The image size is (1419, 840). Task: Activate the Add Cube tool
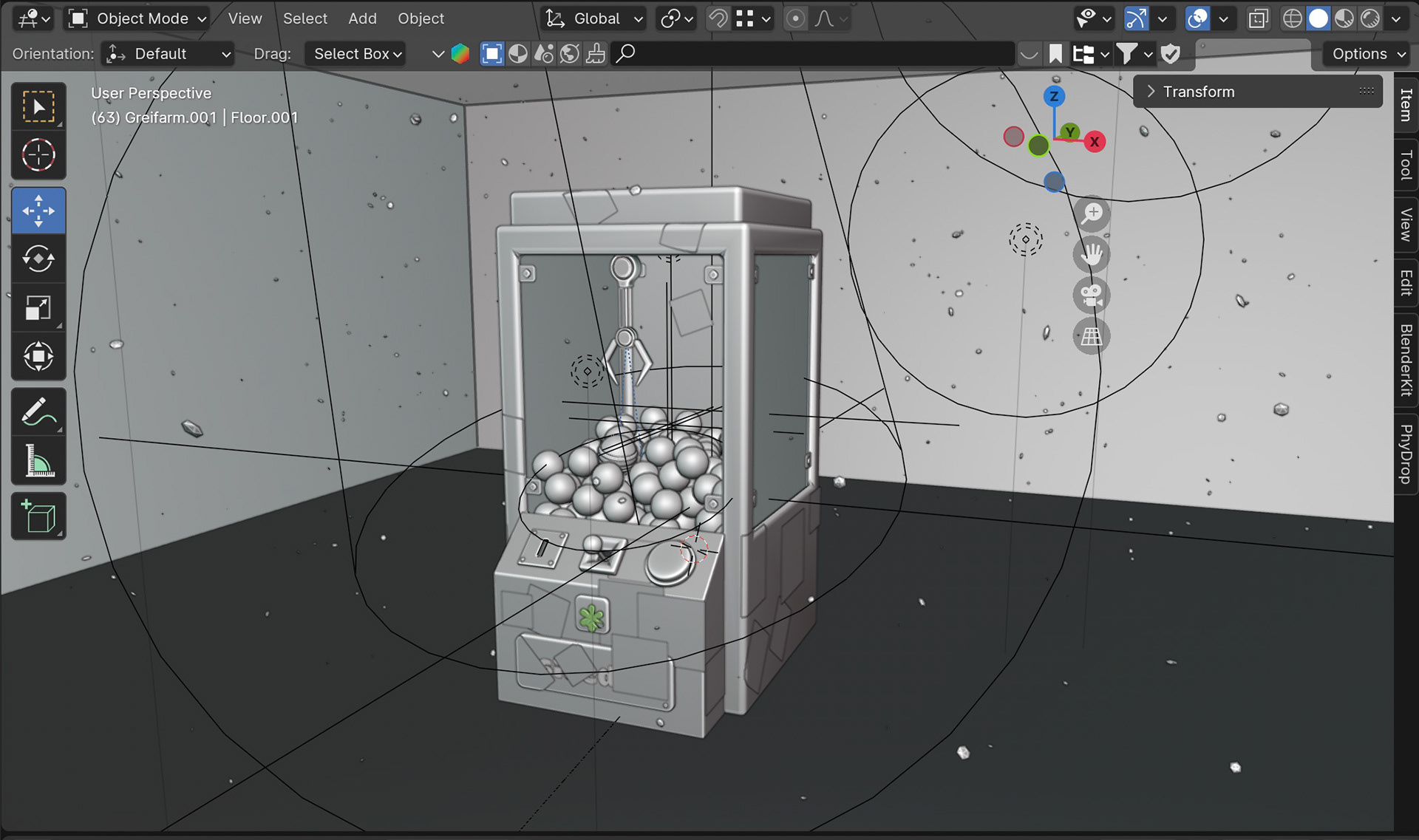coord(38,516)
